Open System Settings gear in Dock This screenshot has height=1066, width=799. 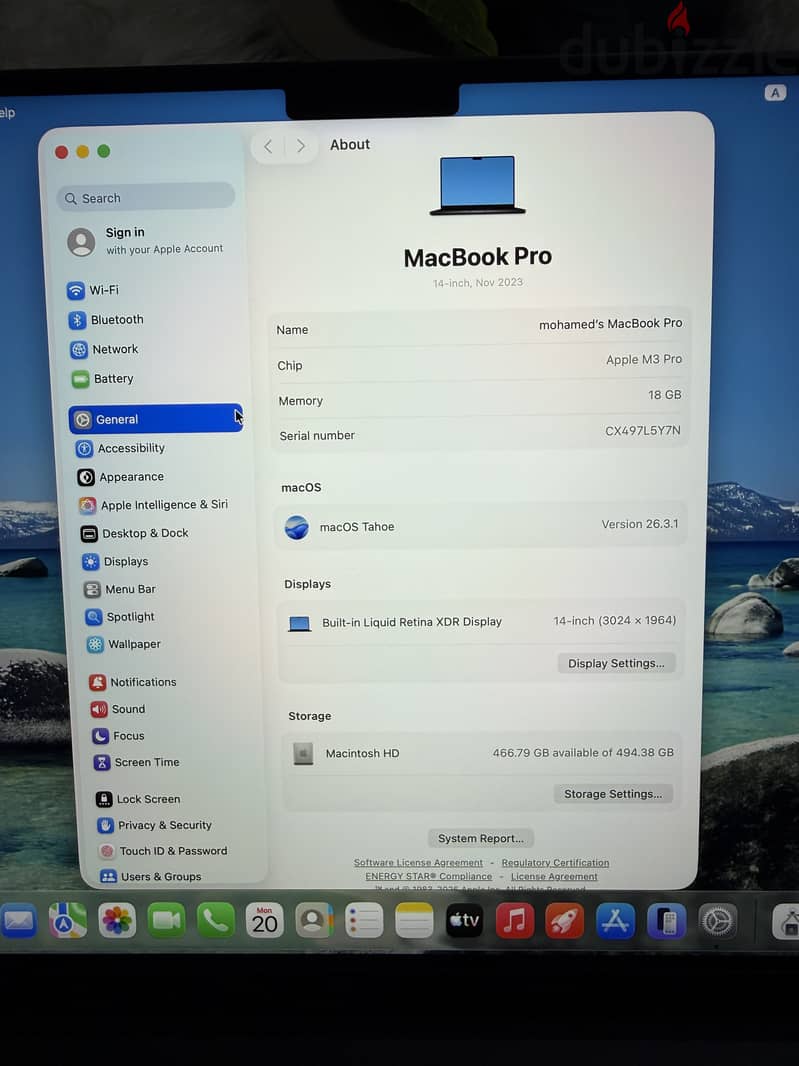pos(717,921)
